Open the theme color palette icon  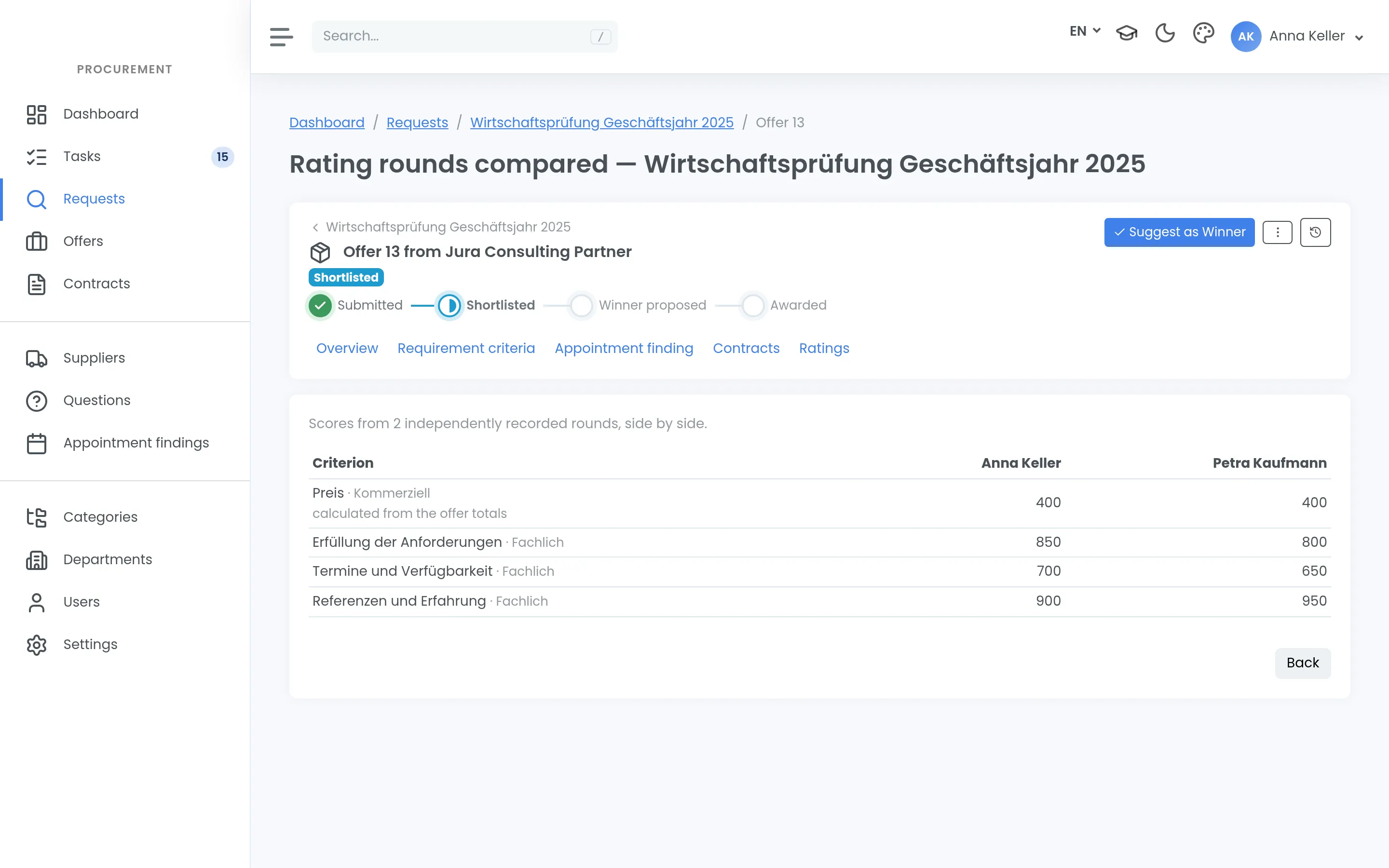pyautogui.click(x=1203, y=33)
